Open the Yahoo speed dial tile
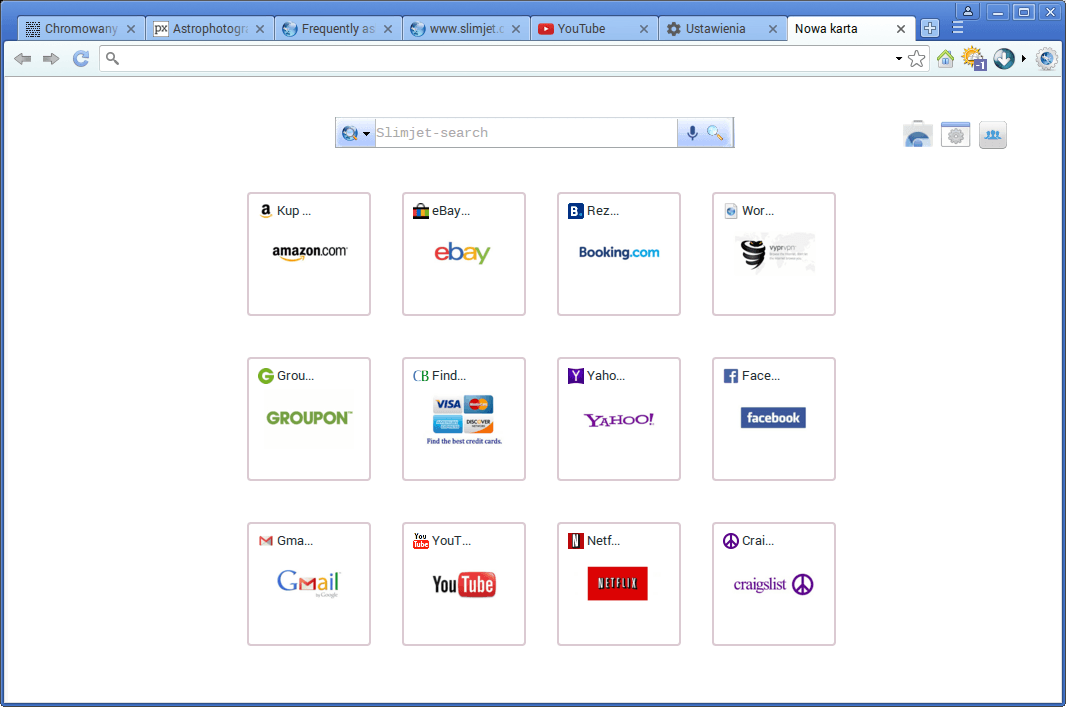This screenshot has height=707, width=1066. [619, 419]
